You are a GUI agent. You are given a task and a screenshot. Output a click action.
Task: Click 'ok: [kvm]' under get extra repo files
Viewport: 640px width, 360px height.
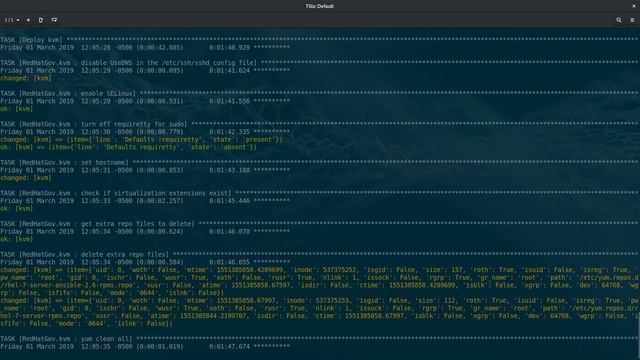[17, 239]
